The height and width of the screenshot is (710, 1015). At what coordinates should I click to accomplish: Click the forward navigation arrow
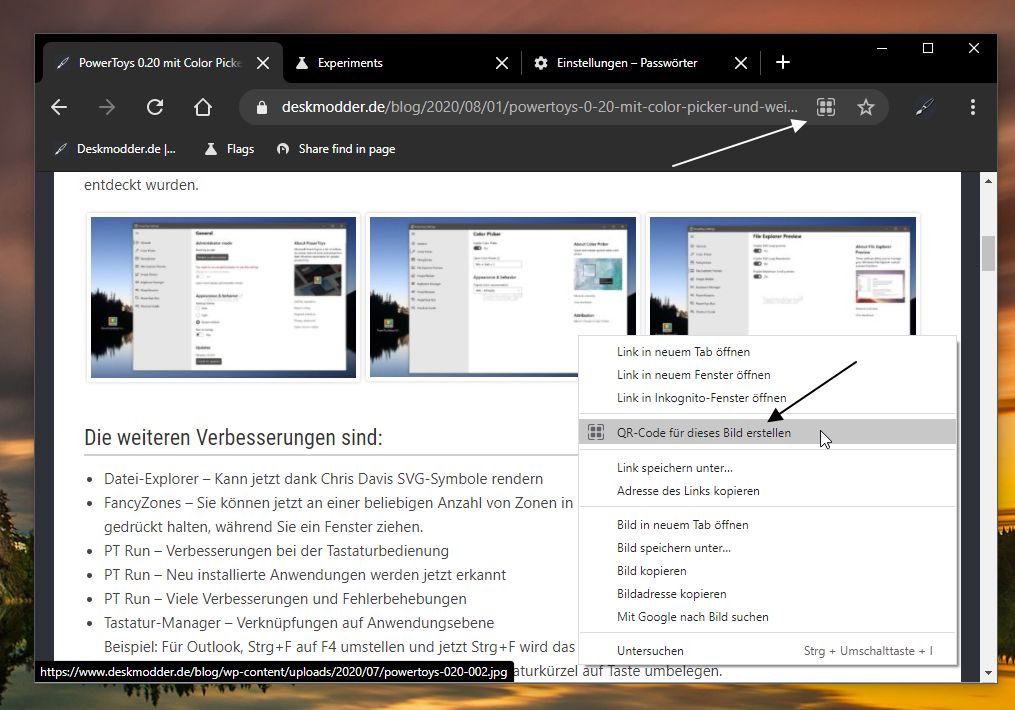point(107,107)
